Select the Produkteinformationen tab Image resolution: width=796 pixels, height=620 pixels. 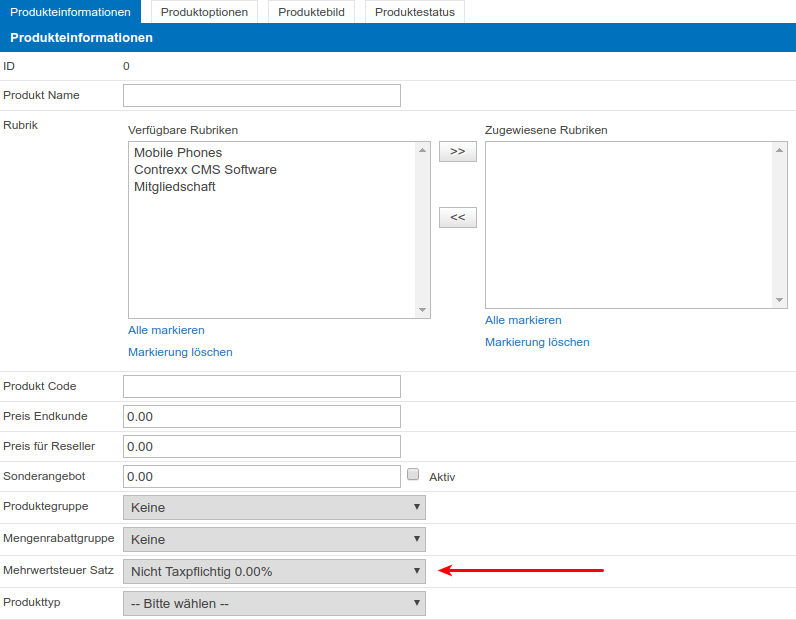coord(70,12)
